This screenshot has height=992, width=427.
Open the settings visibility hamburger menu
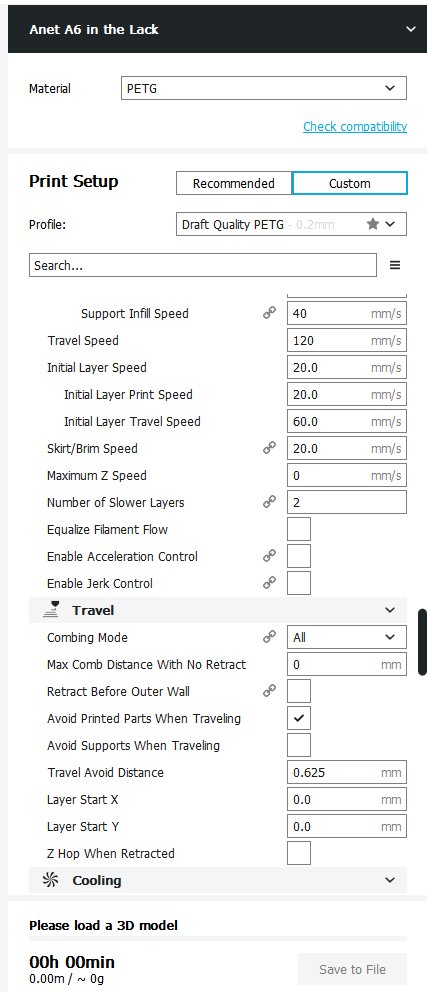395,266
